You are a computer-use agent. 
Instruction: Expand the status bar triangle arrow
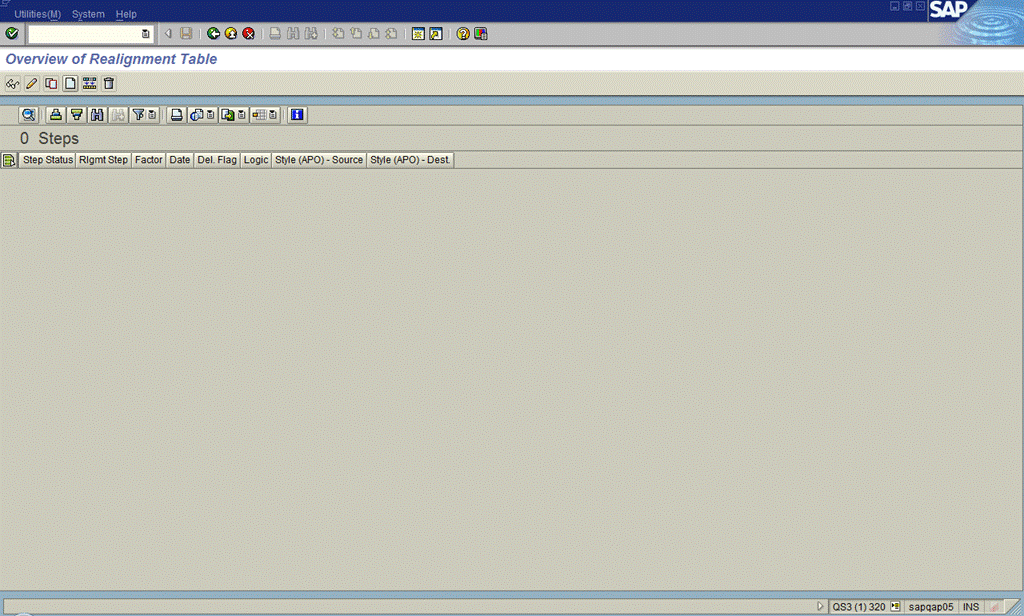(x=820, y=607)
